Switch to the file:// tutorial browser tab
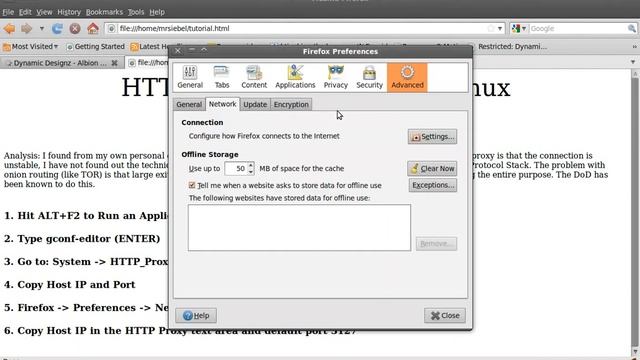The width and height of the screenshot is (640, 360). (x=148, y=63)
